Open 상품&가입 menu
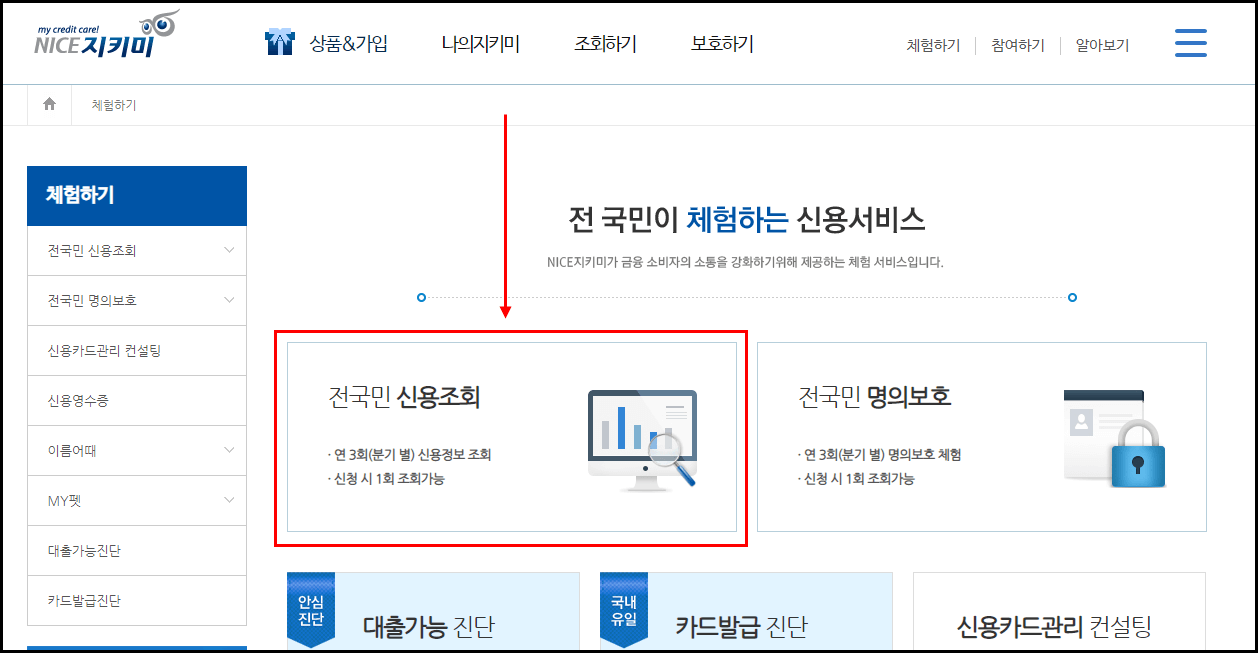The image size is (1258, 653). pyautogui.click(x=348, y=44)
